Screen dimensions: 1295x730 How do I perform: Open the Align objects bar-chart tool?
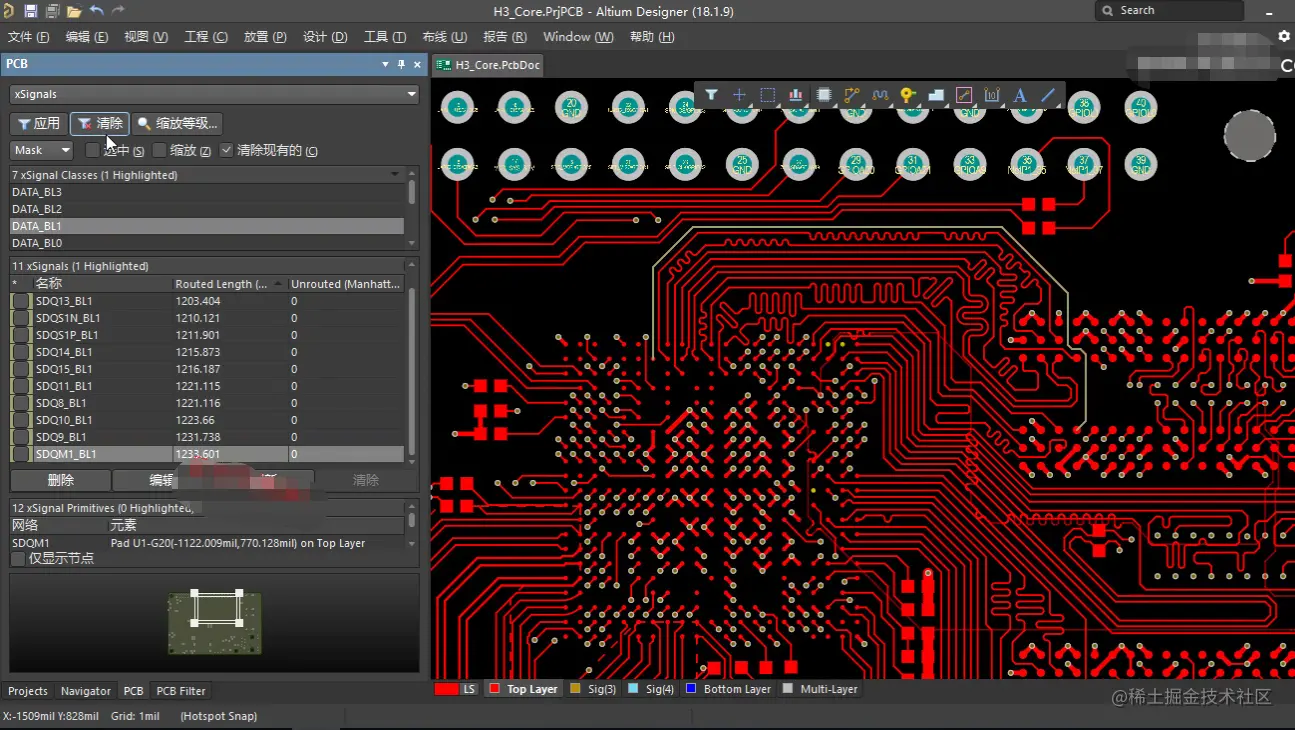tap(796, 95)
